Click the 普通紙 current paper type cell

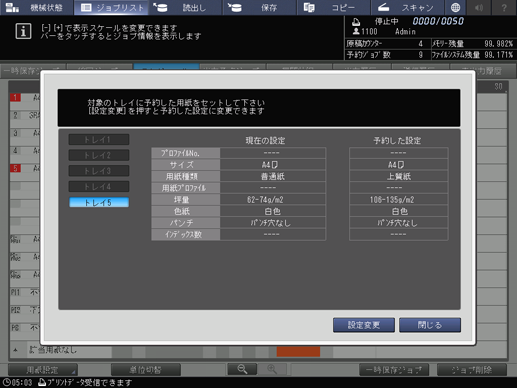pyautogui.click(x=273, y=176)
